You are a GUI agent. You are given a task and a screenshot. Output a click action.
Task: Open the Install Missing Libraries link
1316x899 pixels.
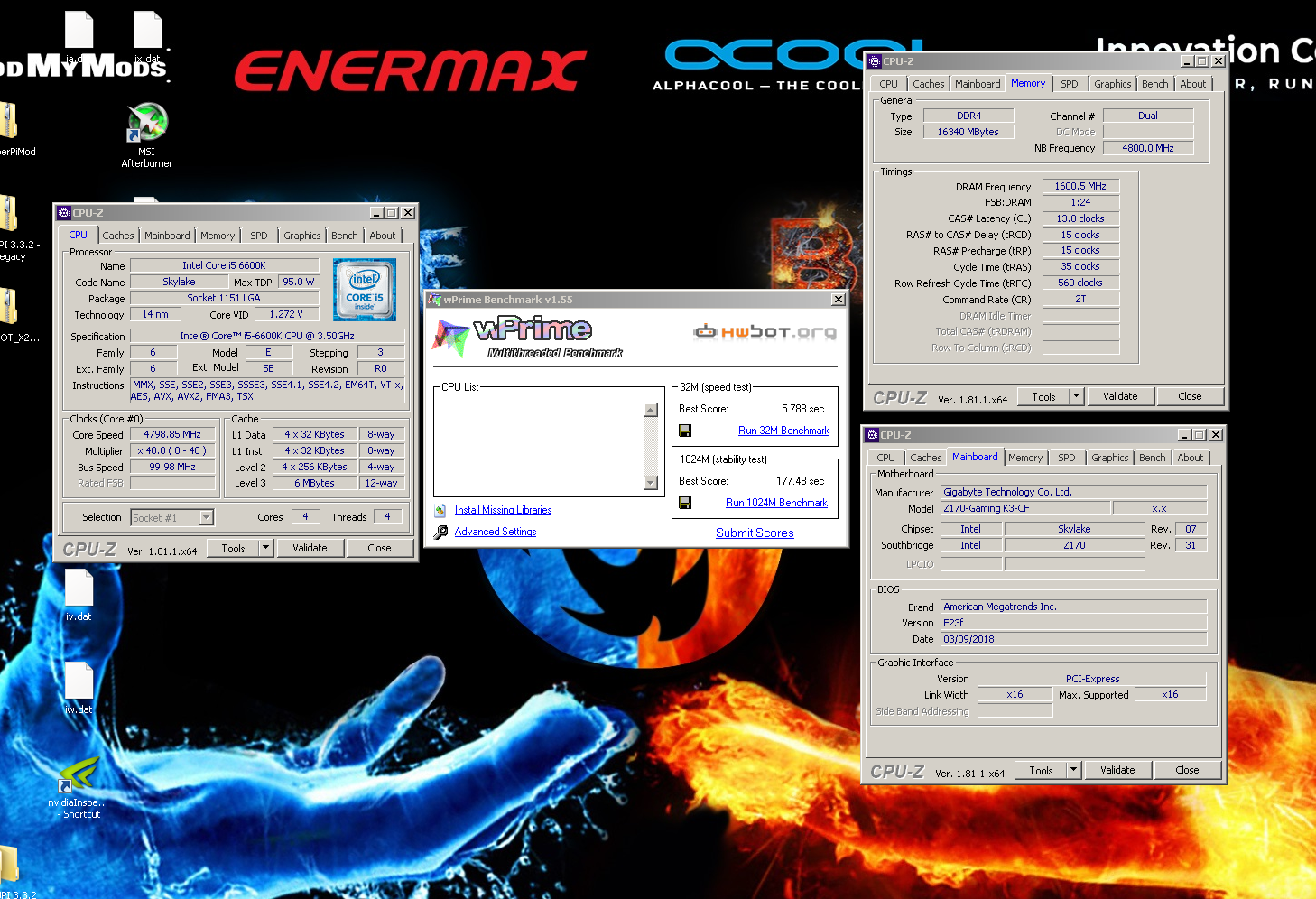coord(503,510)
